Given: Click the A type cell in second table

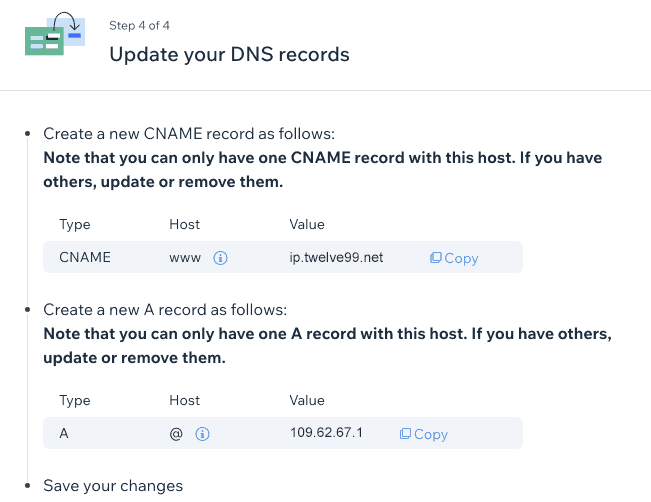Looking at the screenshot, I should point(64,433).
